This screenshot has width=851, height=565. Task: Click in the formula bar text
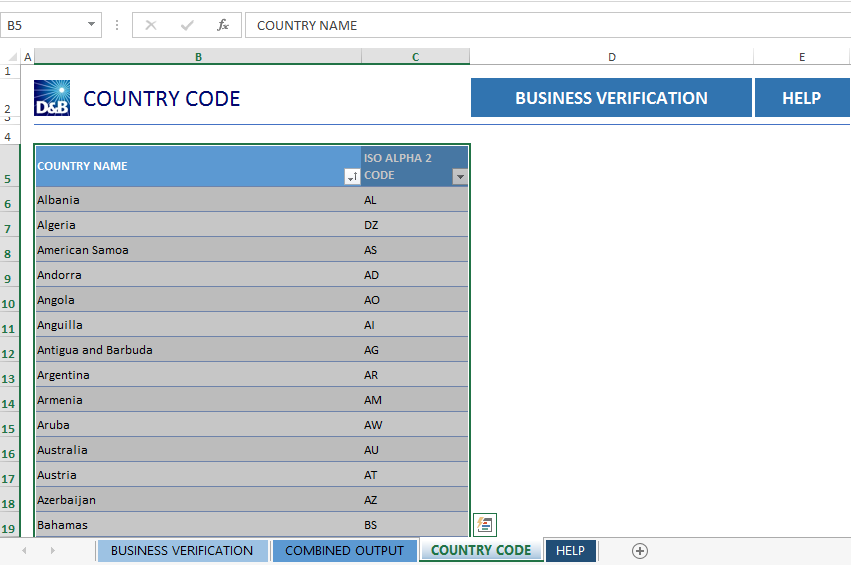pos(548,26)
